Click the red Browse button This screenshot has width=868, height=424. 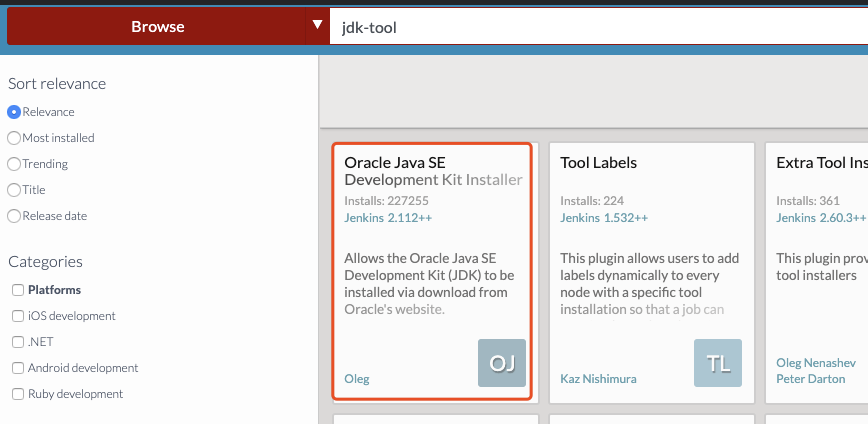pos(157,26)
